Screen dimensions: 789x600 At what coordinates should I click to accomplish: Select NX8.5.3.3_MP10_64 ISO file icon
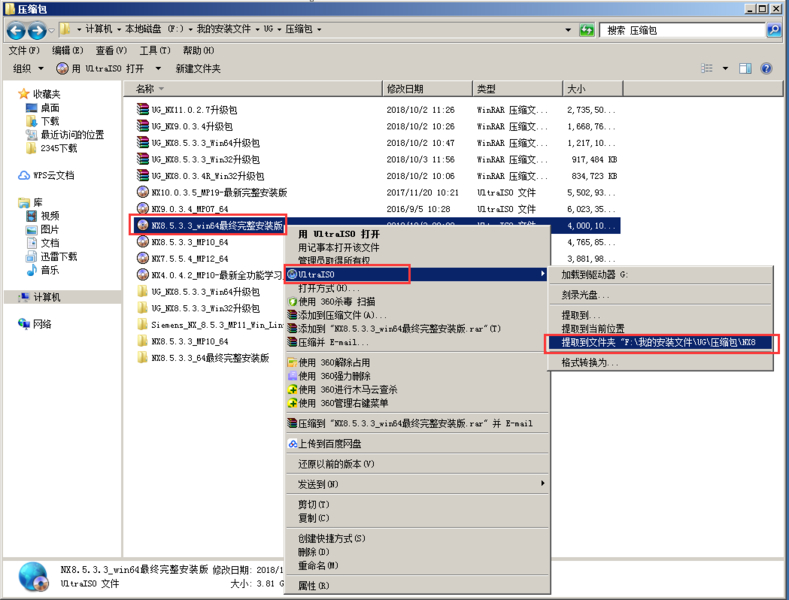143,242
